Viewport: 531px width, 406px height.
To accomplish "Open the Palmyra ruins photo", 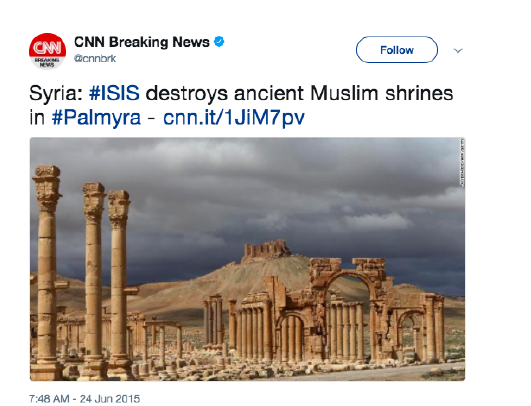I will click(x=247, y=259).
